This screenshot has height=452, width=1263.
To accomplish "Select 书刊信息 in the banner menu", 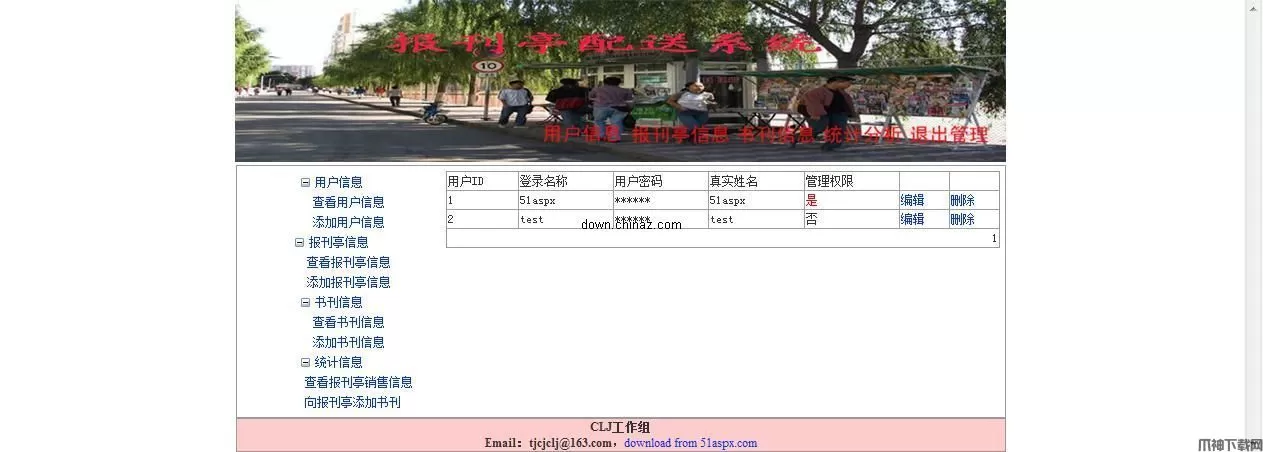I will coord(776,135).
